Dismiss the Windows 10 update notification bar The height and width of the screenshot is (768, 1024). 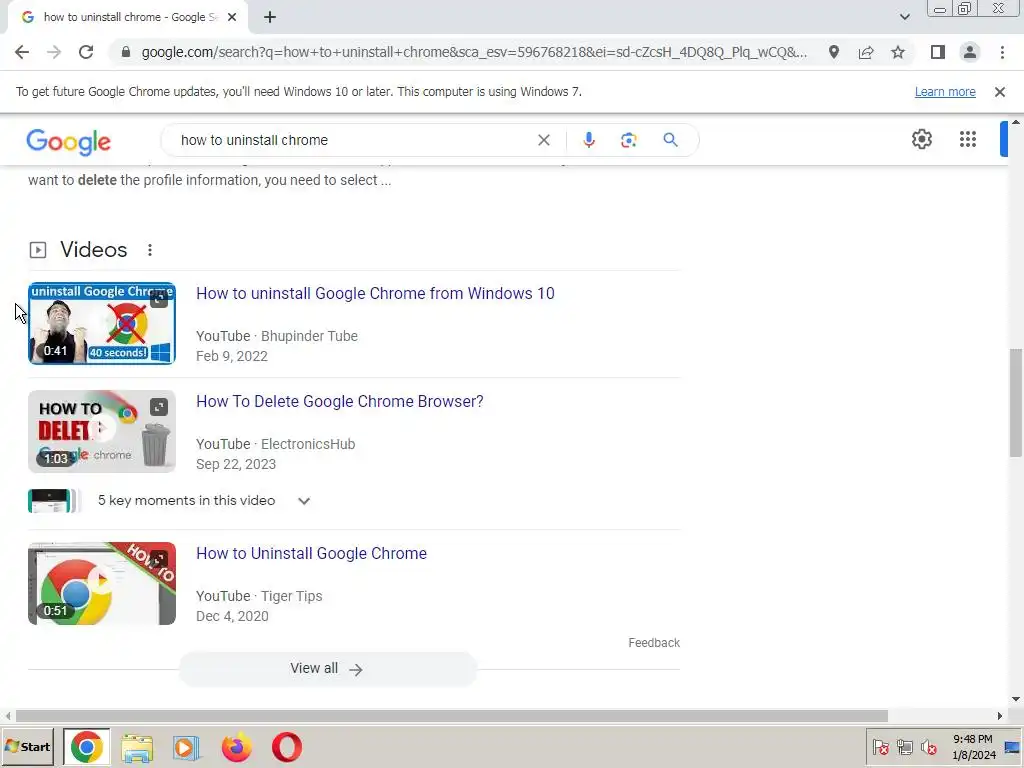[x=1000, y=92]
